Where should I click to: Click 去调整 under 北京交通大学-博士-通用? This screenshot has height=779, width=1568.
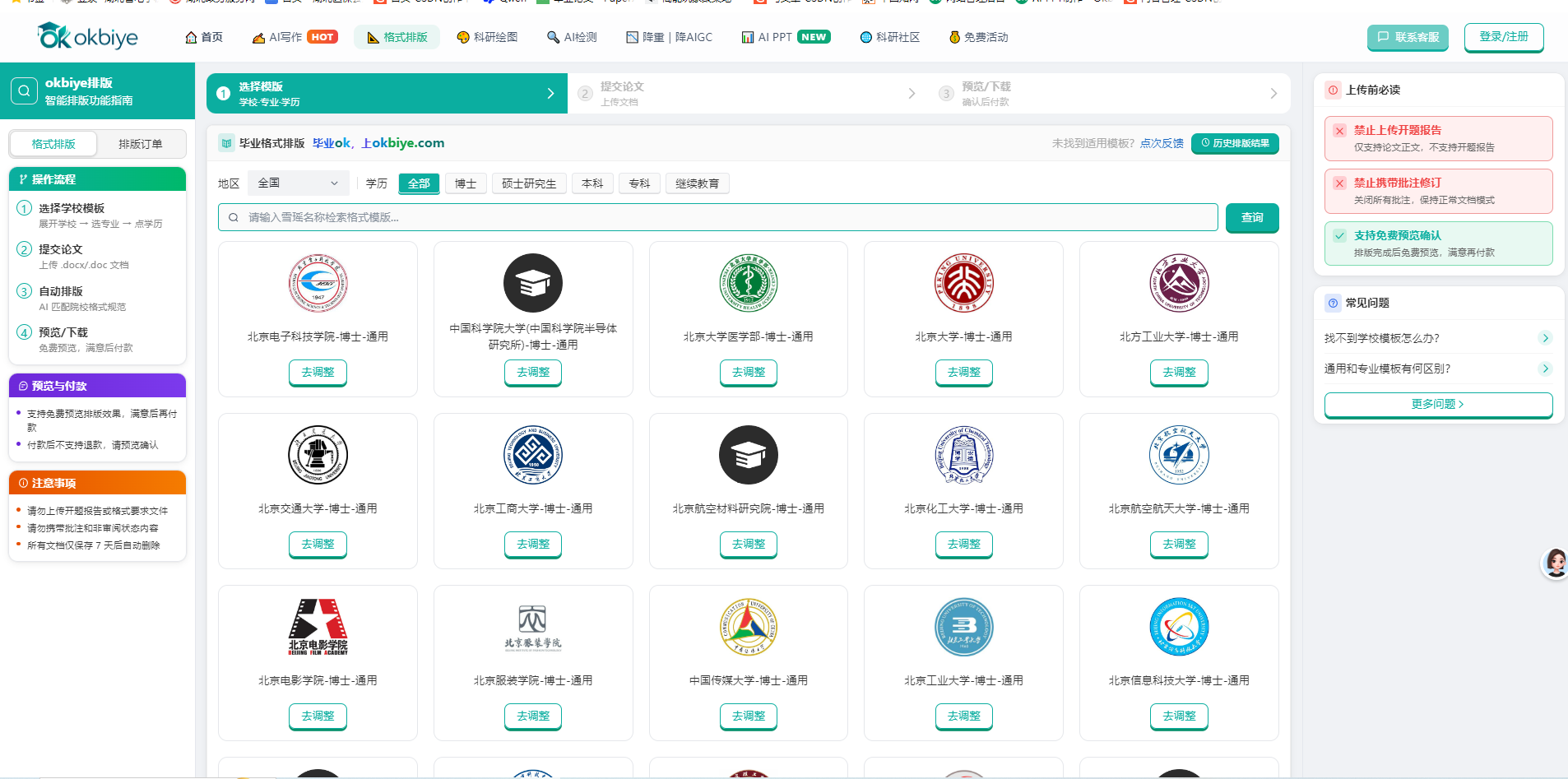(318, 545)
